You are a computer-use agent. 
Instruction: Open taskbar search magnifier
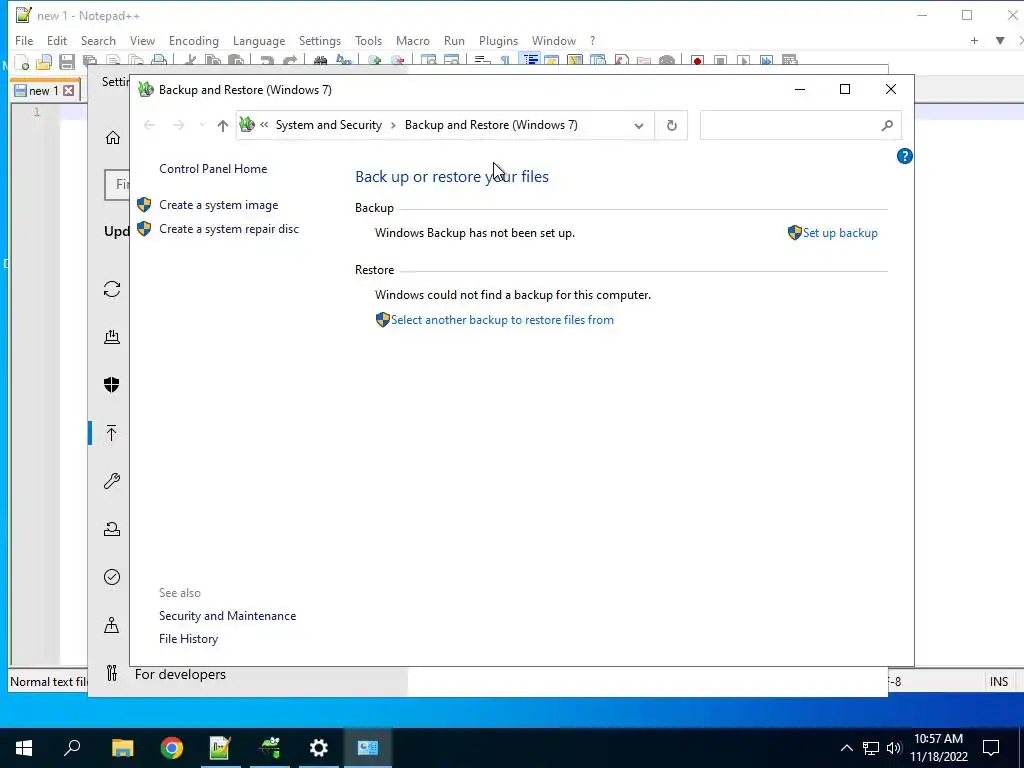tap(72, 748)
